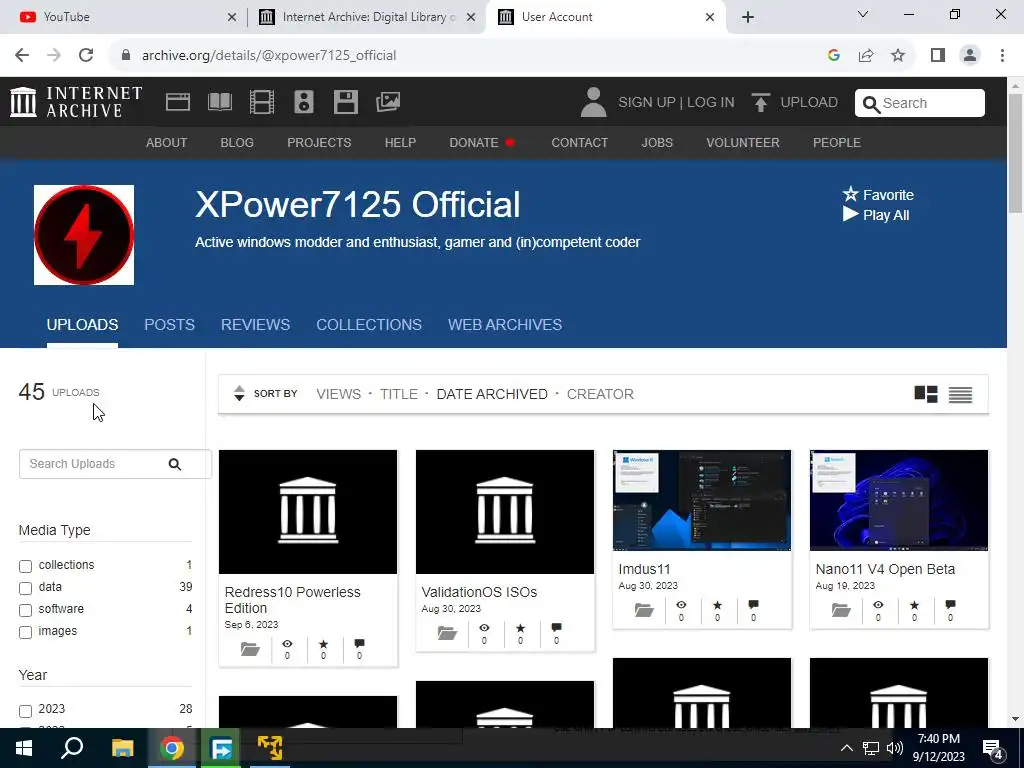Open the Web (Wayback) media icon
Image resolution: width=1024 pixels, height=768 pixels.
pyautogui.click(x=178, y=102)
